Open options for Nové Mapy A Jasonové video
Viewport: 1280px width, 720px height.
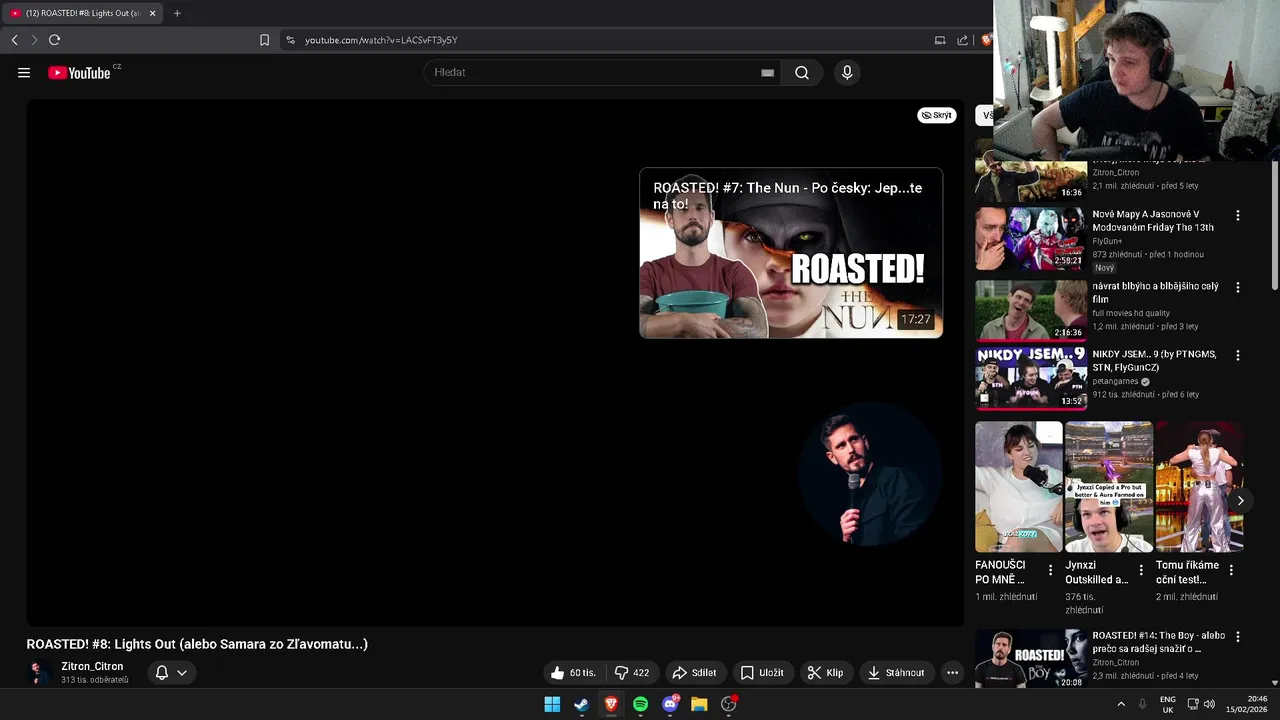pyautogui.click(x=1237, y=215)
